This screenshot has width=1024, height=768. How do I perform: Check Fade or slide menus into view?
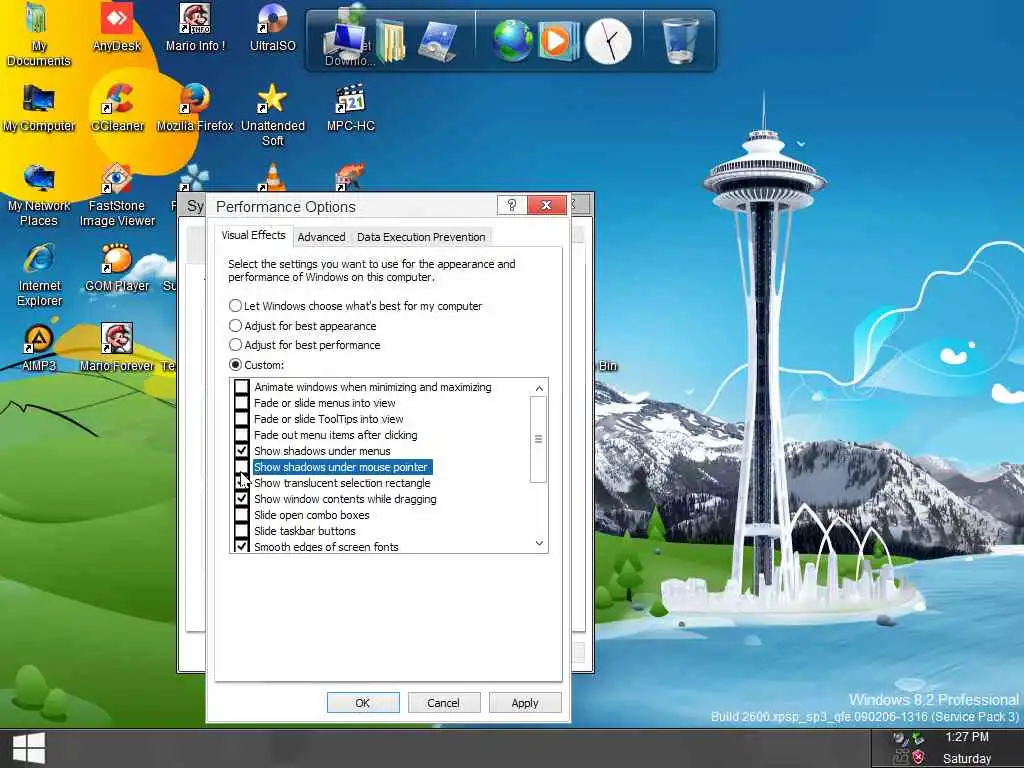(x=242, y=403)
